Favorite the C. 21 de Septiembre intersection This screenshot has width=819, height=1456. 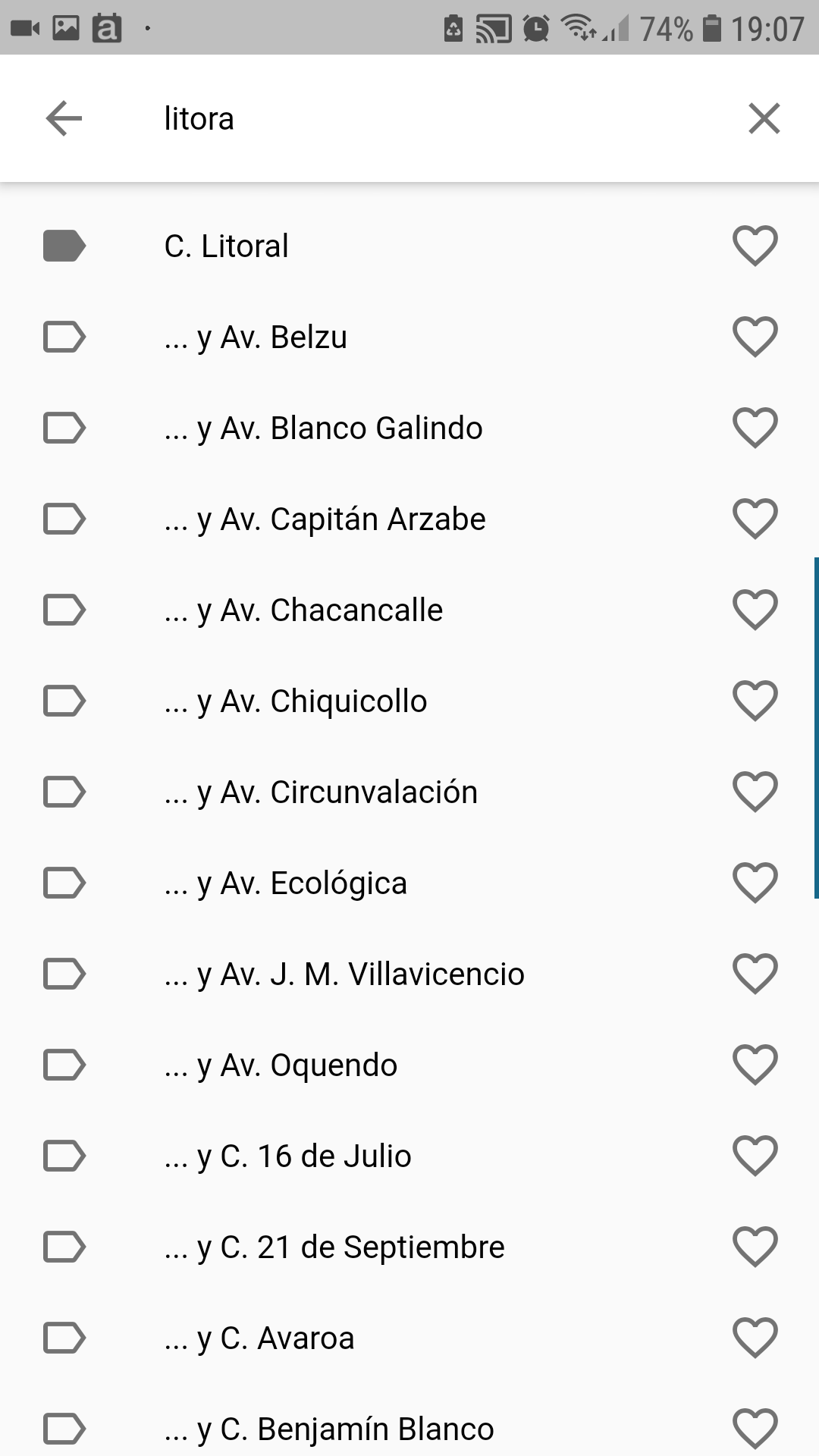click(x=755, y=1247)
